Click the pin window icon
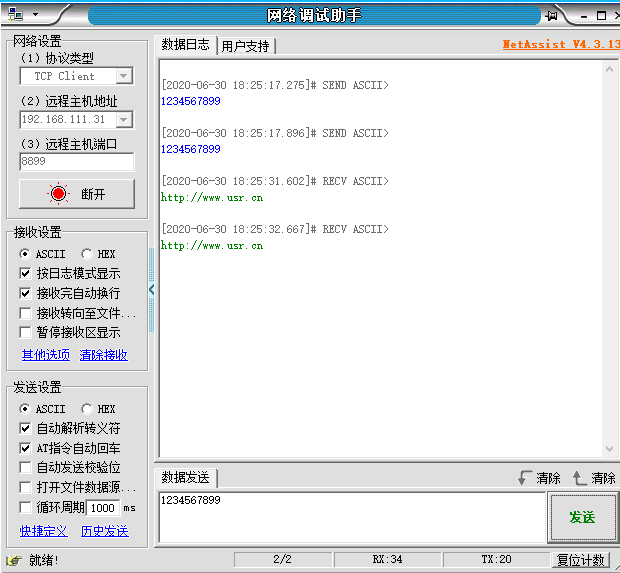The width and height of the screenshot is (620, 573). [x=551, y=16]
